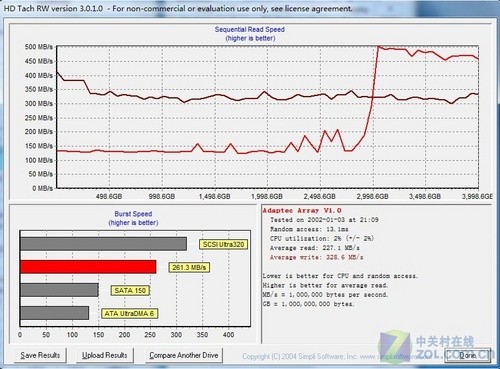Click the ATA UltraDMA 6 label
This screenshot has height=369, width=500.
click(129, 313)
